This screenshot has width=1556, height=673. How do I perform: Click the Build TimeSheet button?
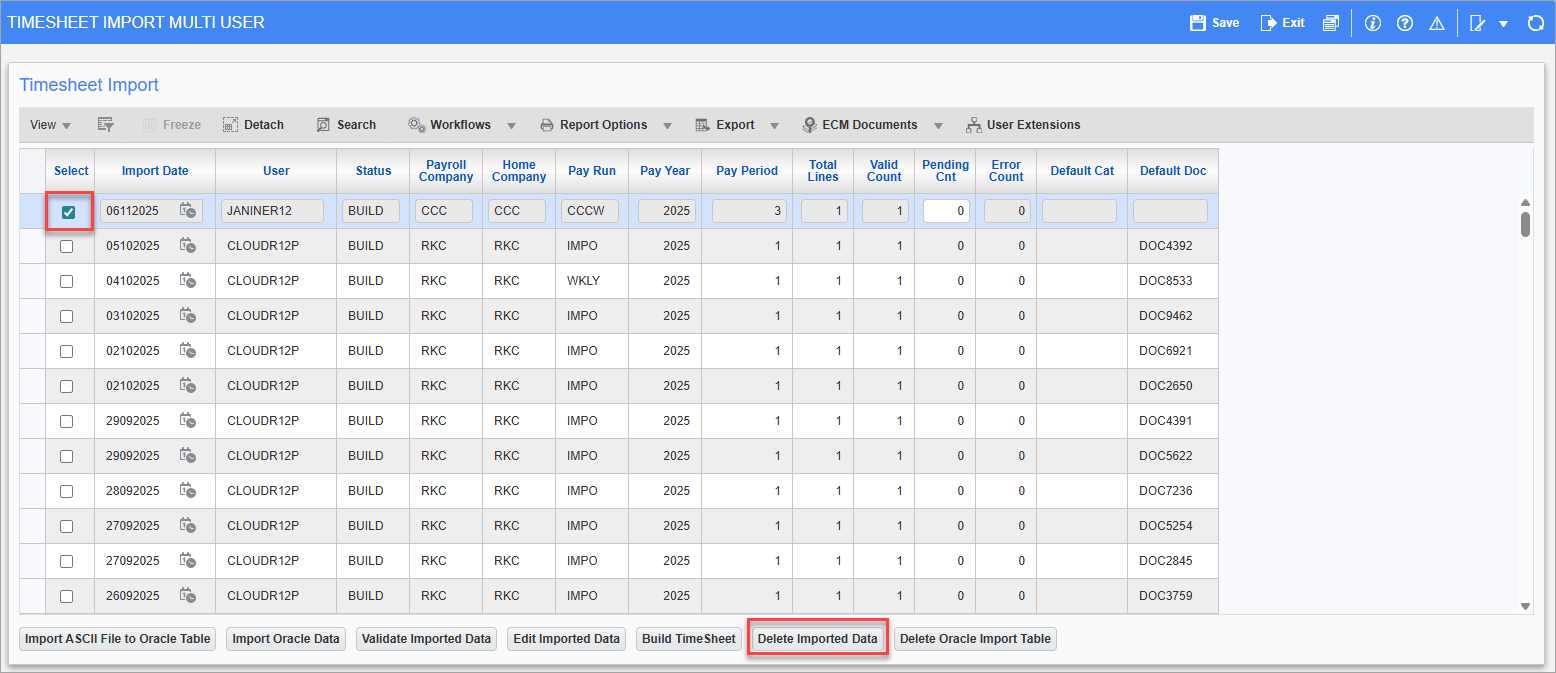coord(688,638)
